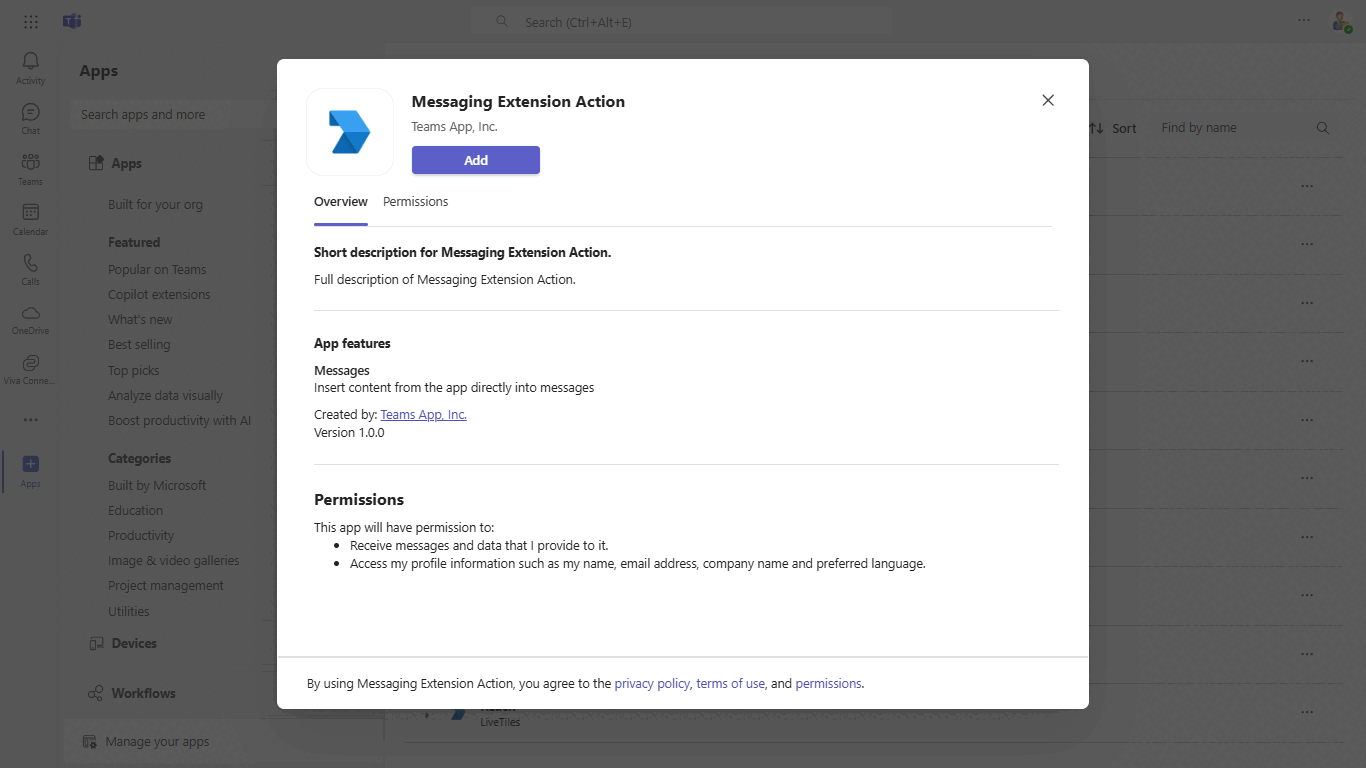This screenshot has width=1366, height=768.
Task: Select Utilities category
Action: pos(129,612)
